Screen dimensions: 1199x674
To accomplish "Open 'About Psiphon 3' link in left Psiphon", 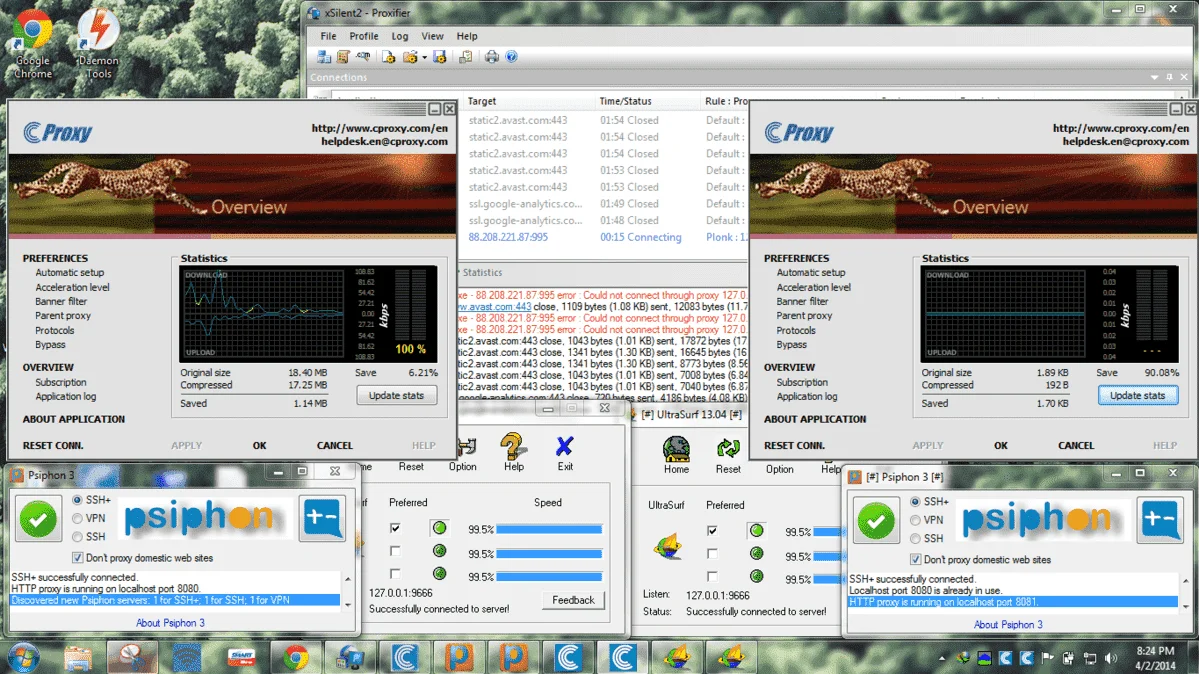I will [x=170, y=623].
